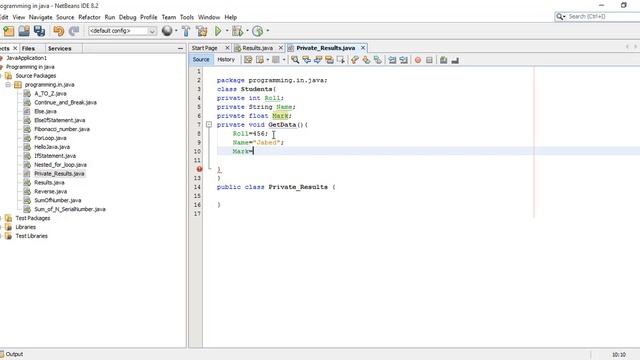Image resolution: width=640 pixels, height=360 pixels.
Task: Open the browser dropdown arrow beside globe
Action: (176, 31)
